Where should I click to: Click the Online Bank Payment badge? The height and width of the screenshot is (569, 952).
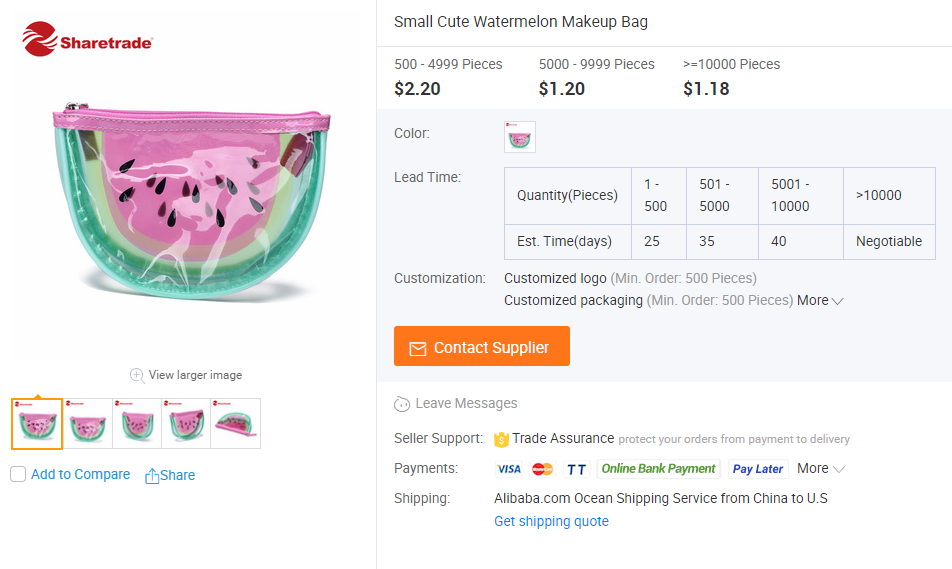pyautogui.click(x=658, y=469)
